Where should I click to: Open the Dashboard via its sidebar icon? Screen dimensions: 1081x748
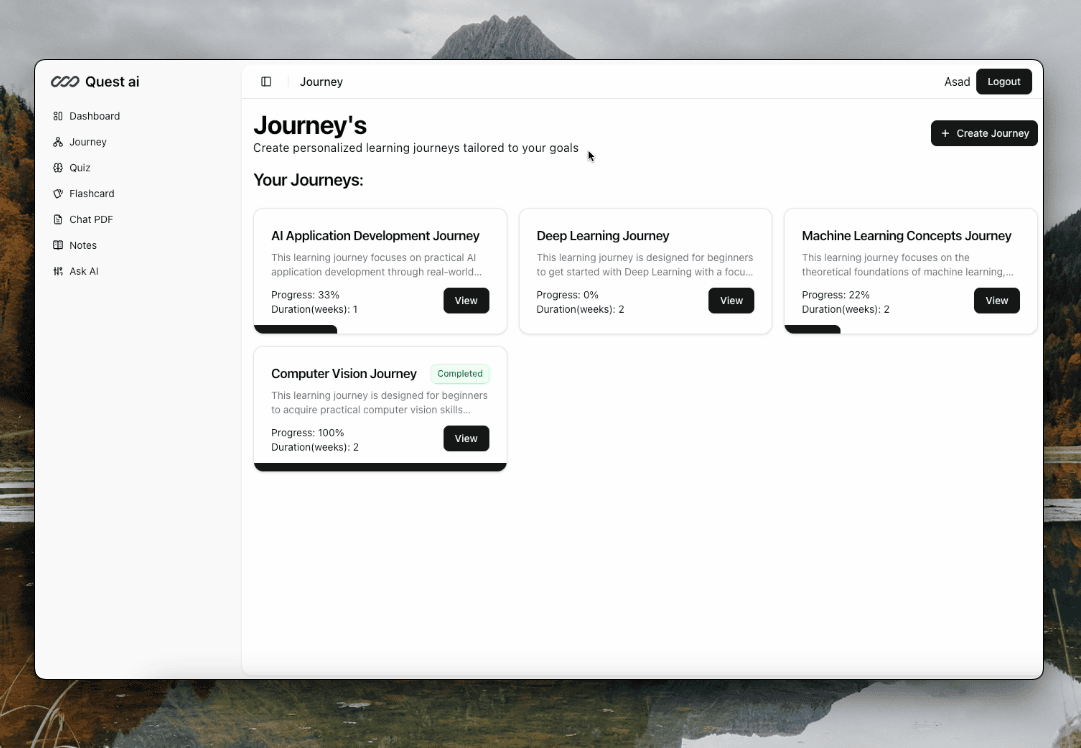pos(58,116)
